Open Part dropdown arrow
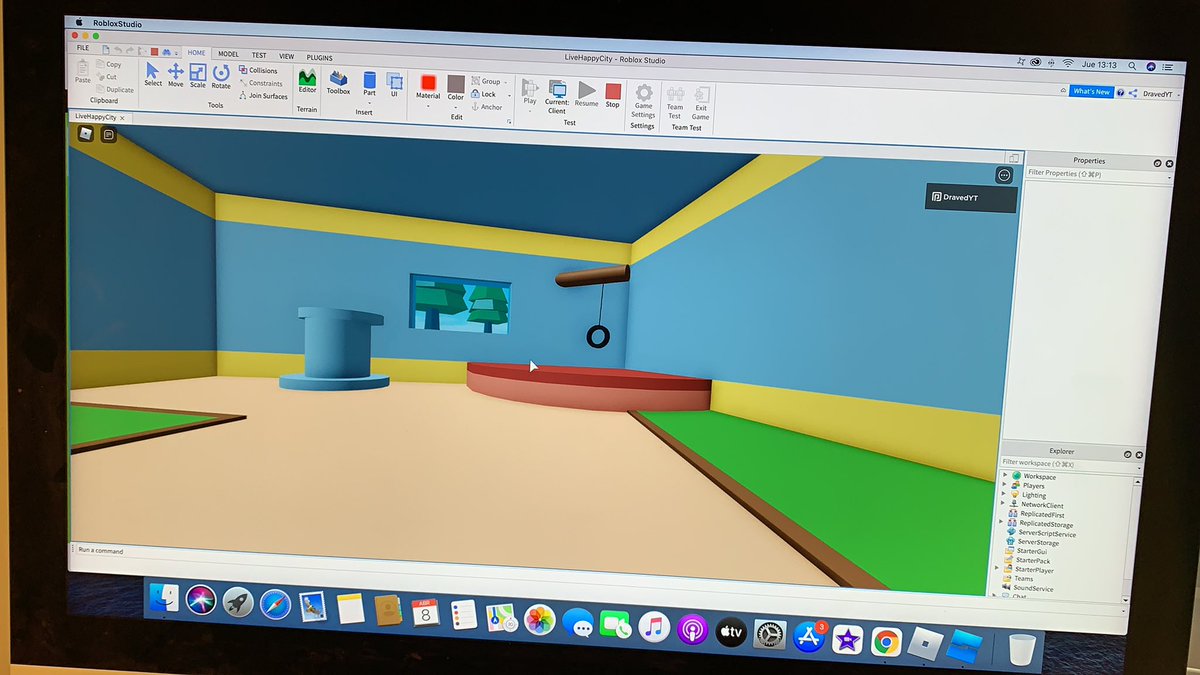1200x675 pixels. pos(369,103)
